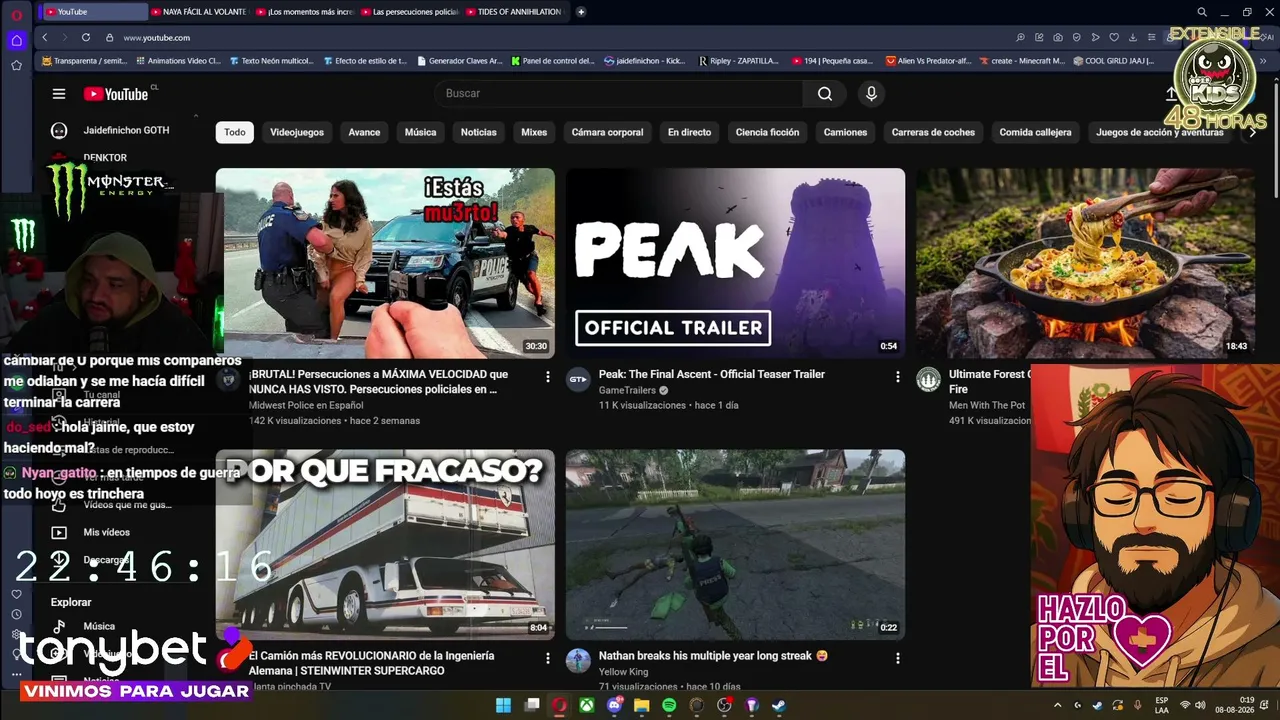Select the Ciencia ficción filter chip

(x=767, y=132)
